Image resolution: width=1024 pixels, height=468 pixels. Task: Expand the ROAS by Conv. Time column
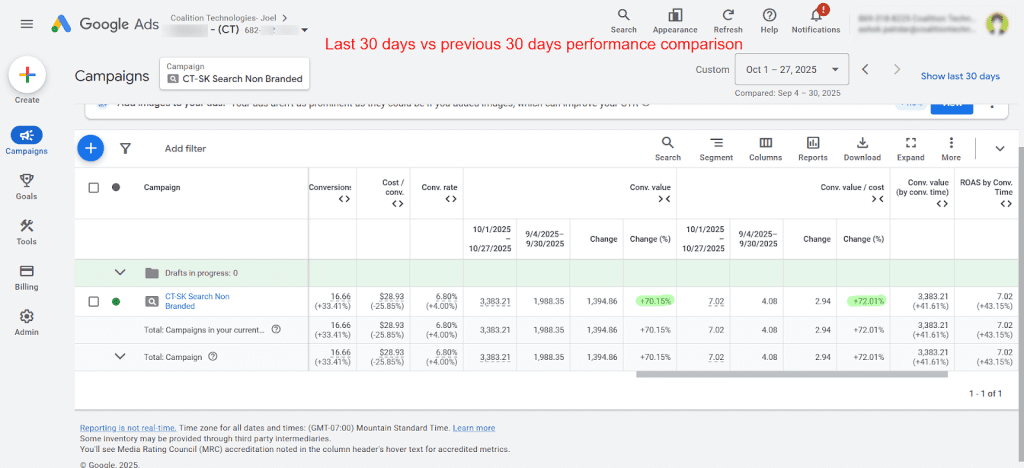point(1005,204)
